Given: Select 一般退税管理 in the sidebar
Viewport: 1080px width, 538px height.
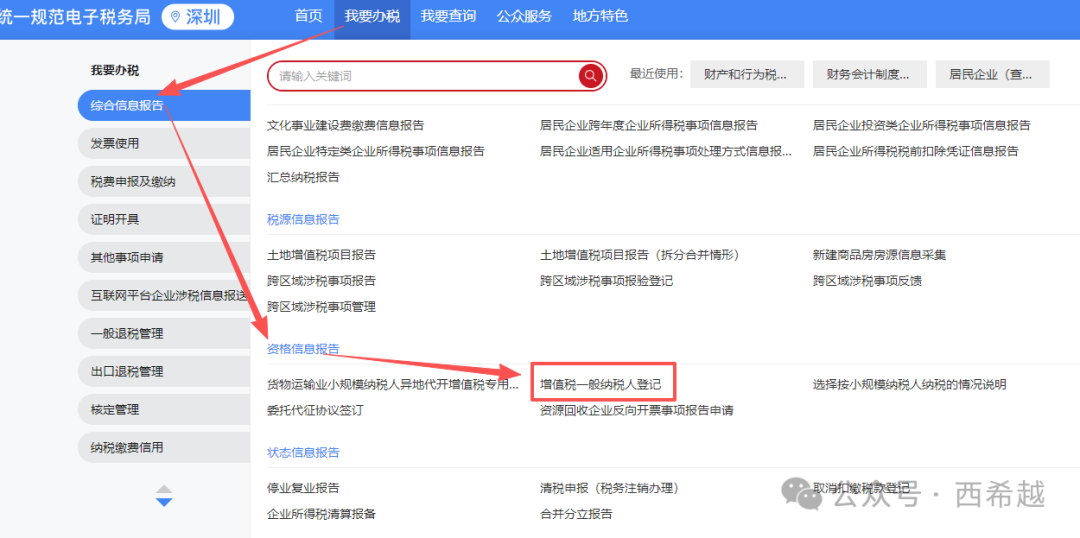Looking at the screenshot, I should click(164, 333).
